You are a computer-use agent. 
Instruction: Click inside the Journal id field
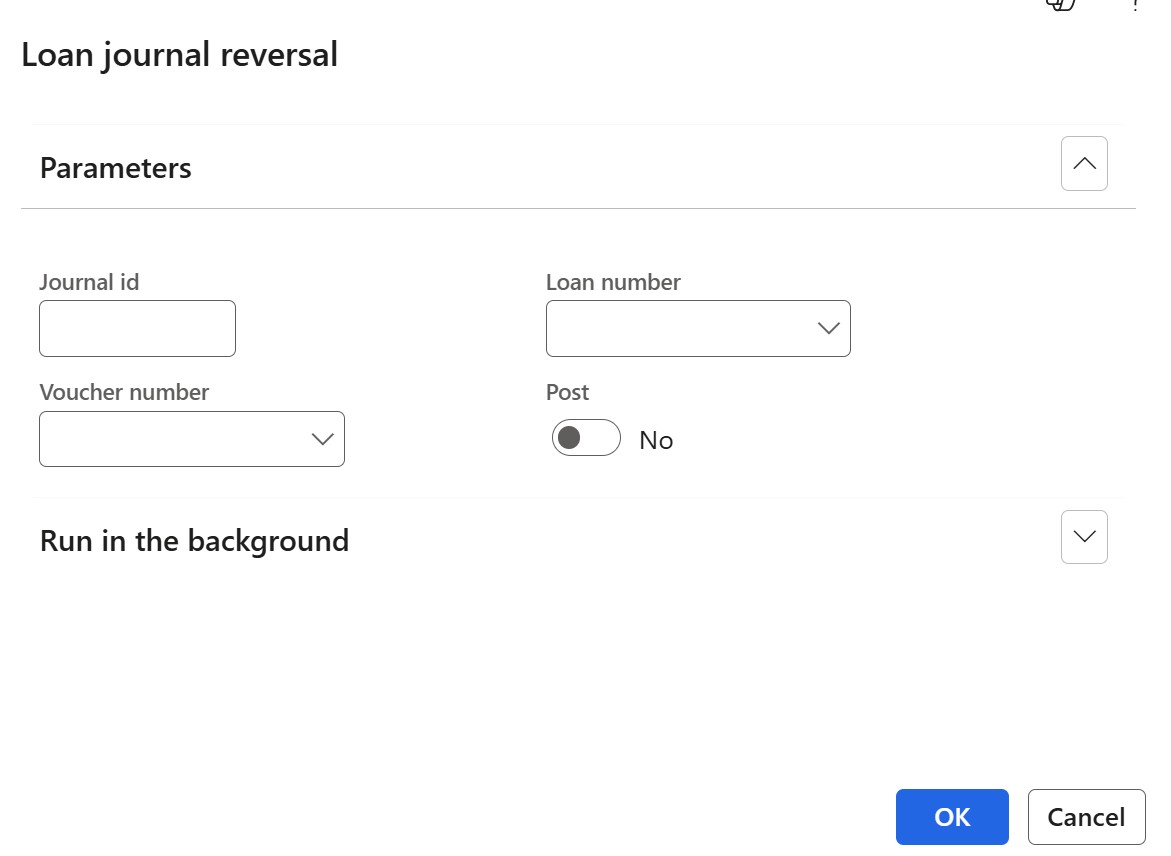click(x=137, y=328)
